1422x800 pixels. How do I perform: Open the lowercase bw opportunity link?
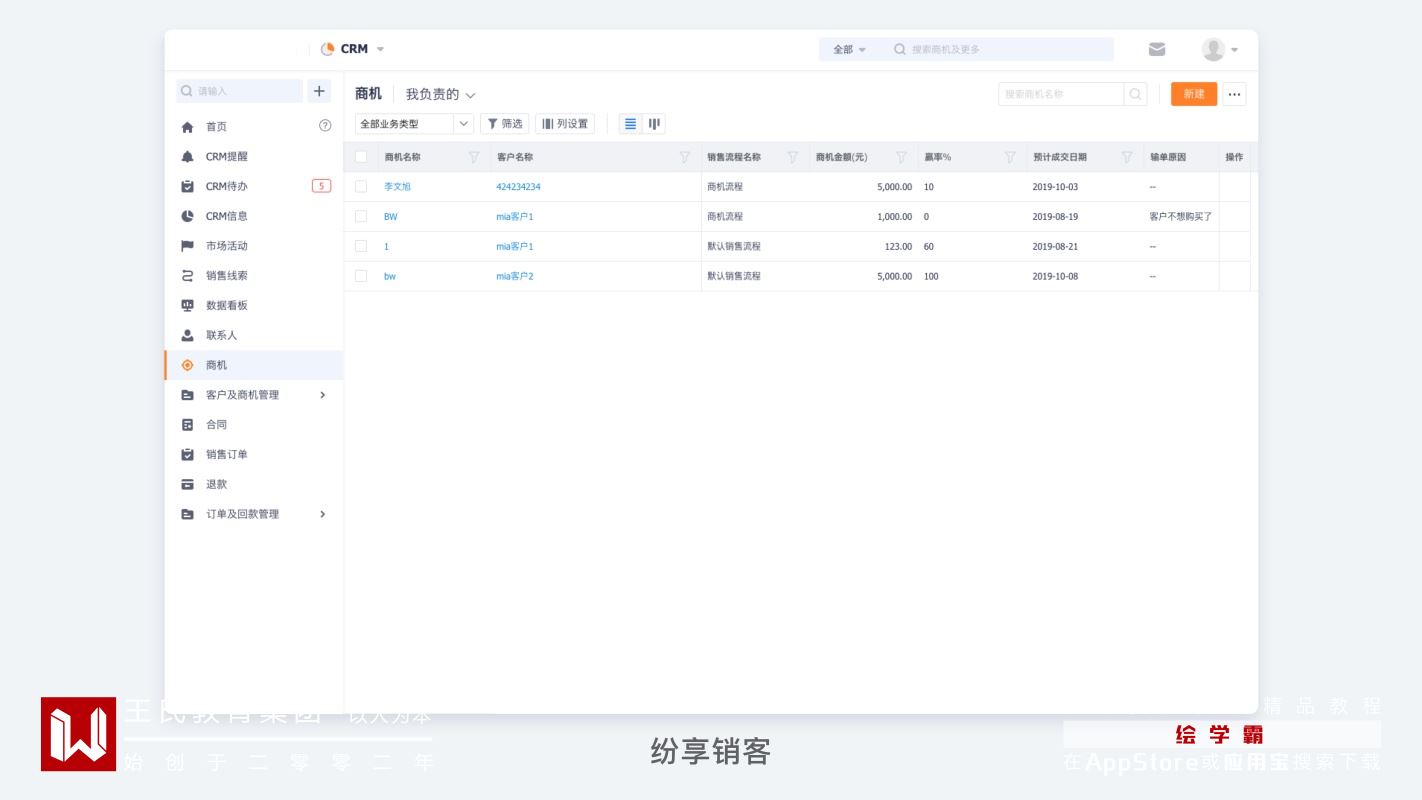pyautogui.click(x=390, y=276)
